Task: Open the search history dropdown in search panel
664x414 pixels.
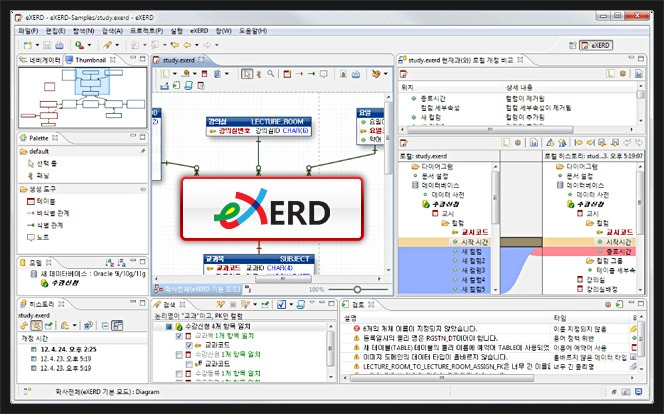Action: tap(255, 304)
